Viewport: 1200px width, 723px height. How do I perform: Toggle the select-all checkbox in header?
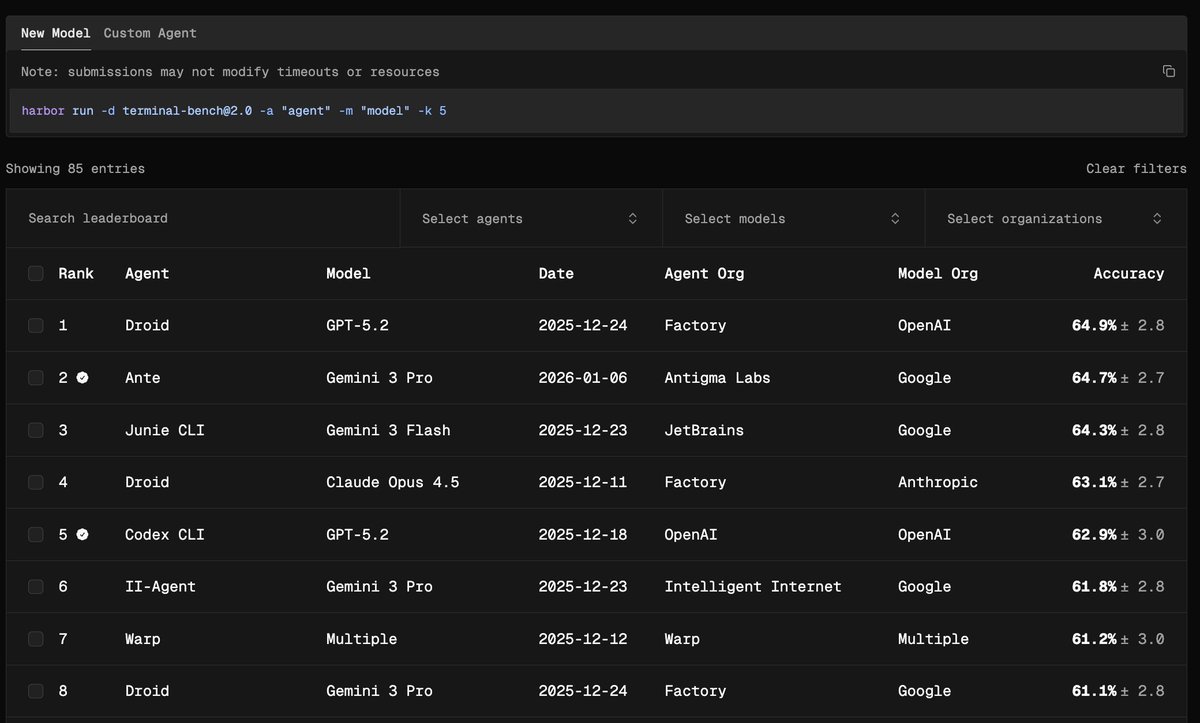36,273
